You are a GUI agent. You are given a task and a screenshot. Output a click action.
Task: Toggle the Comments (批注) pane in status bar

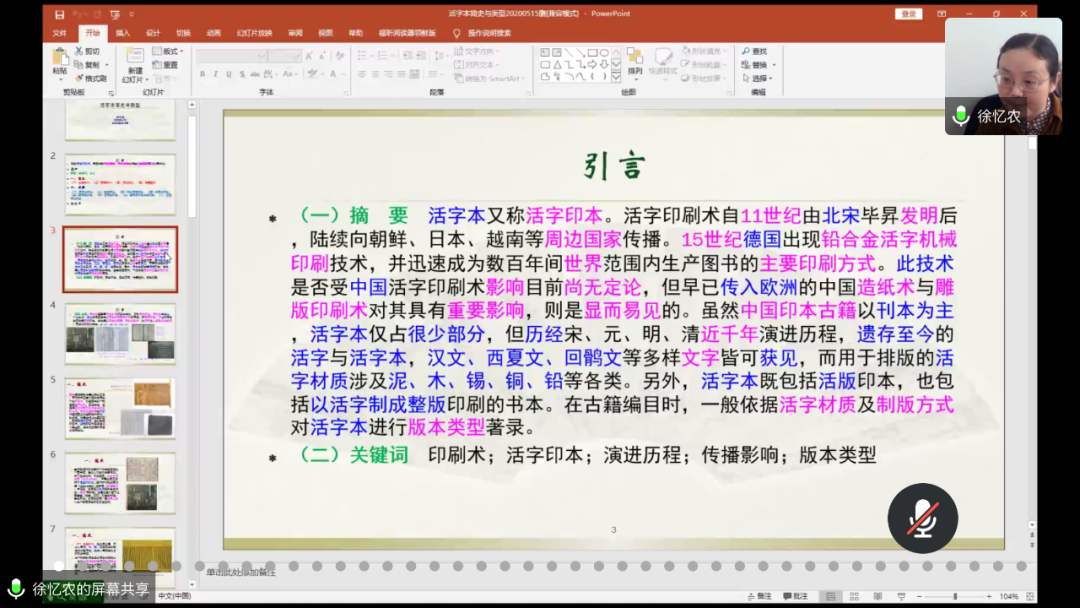click(x=795, y=596)
